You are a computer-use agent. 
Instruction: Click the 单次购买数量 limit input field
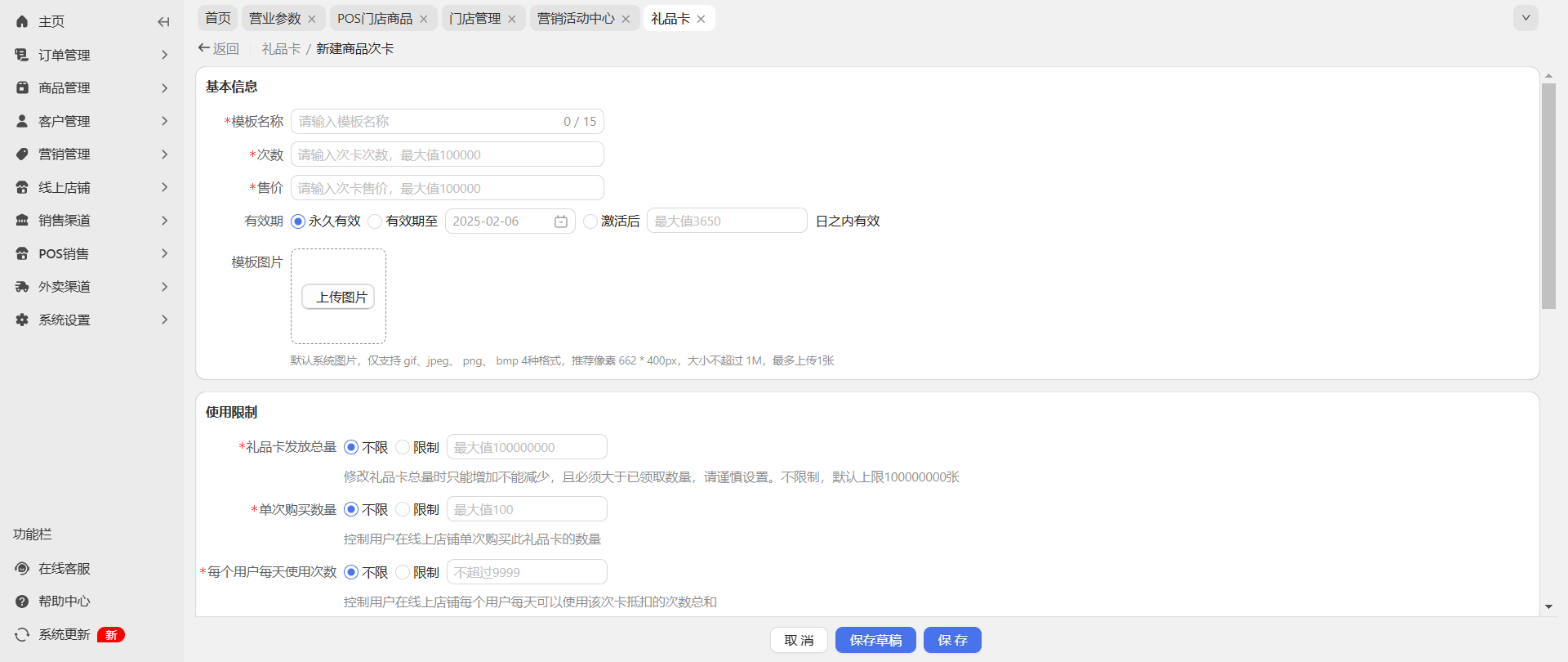pyautogui.click(x=527, y=509)
